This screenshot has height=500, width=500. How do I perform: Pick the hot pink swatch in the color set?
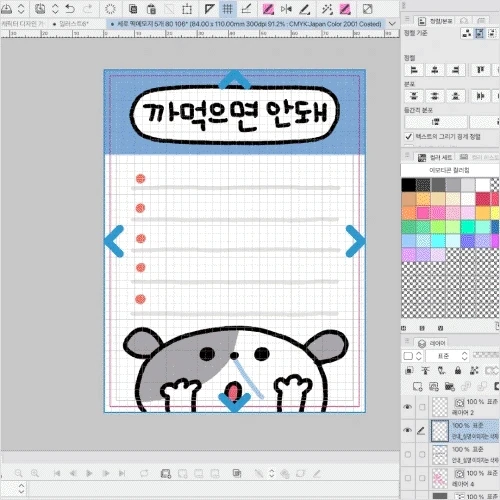[423, 213]
